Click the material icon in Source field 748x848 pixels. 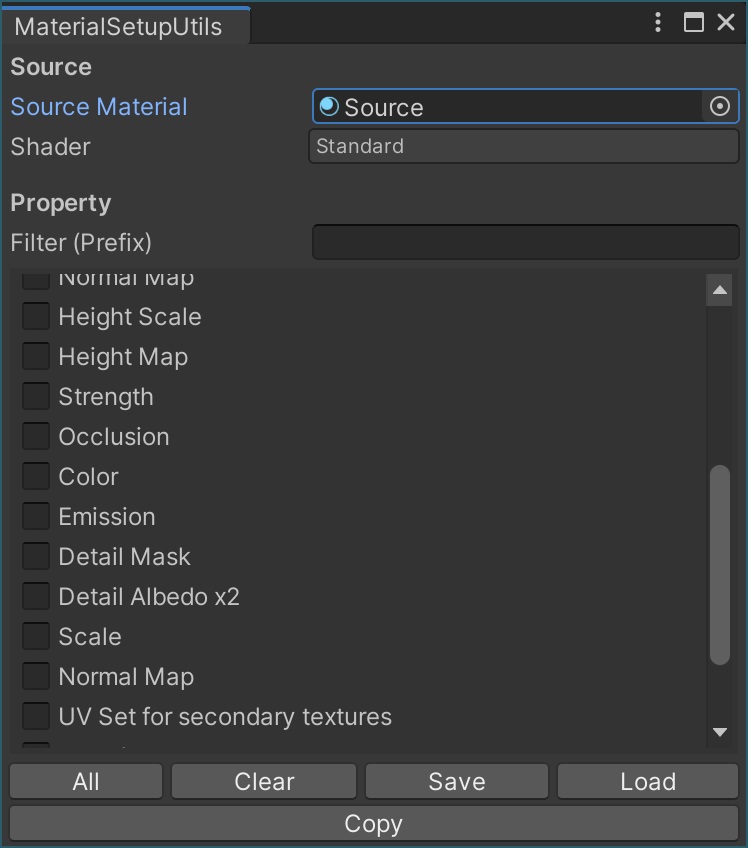point(329,106)
